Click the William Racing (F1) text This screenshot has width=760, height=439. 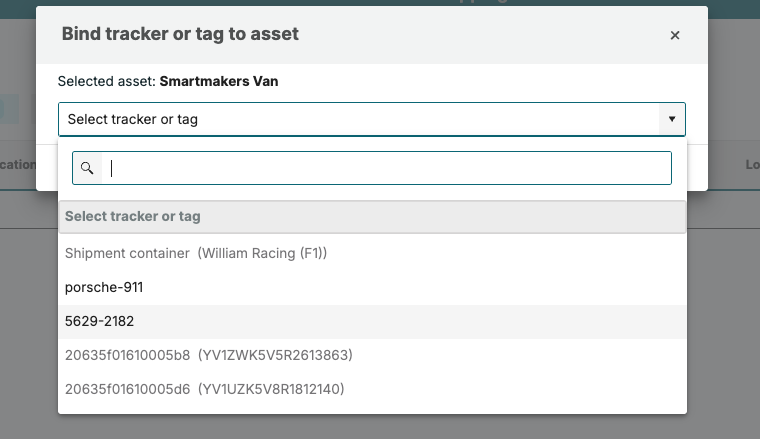click(262, 253)
